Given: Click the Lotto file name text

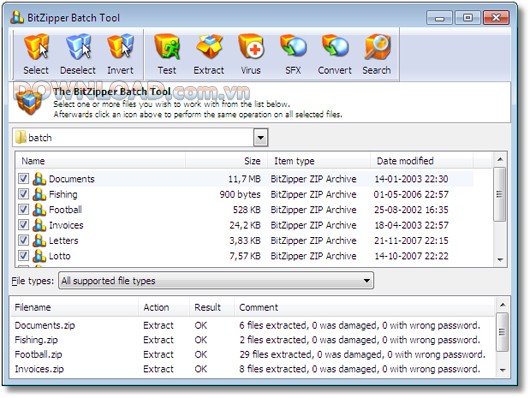Looking at the screenshot, I should 60,256.
